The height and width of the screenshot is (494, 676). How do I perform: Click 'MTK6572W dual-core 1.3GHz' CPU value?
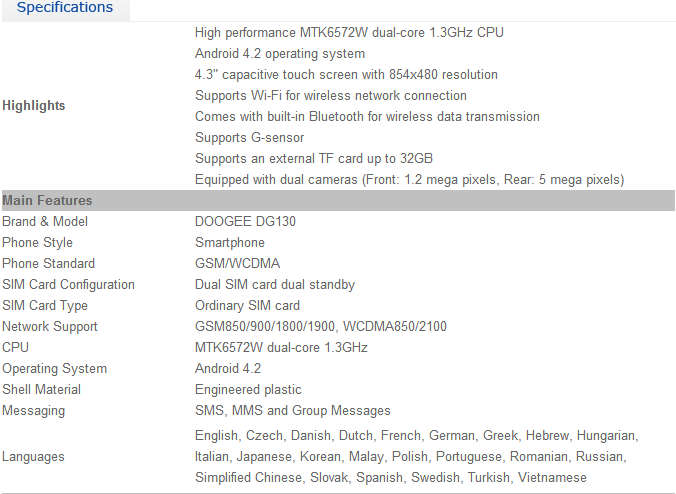point(281,347)
